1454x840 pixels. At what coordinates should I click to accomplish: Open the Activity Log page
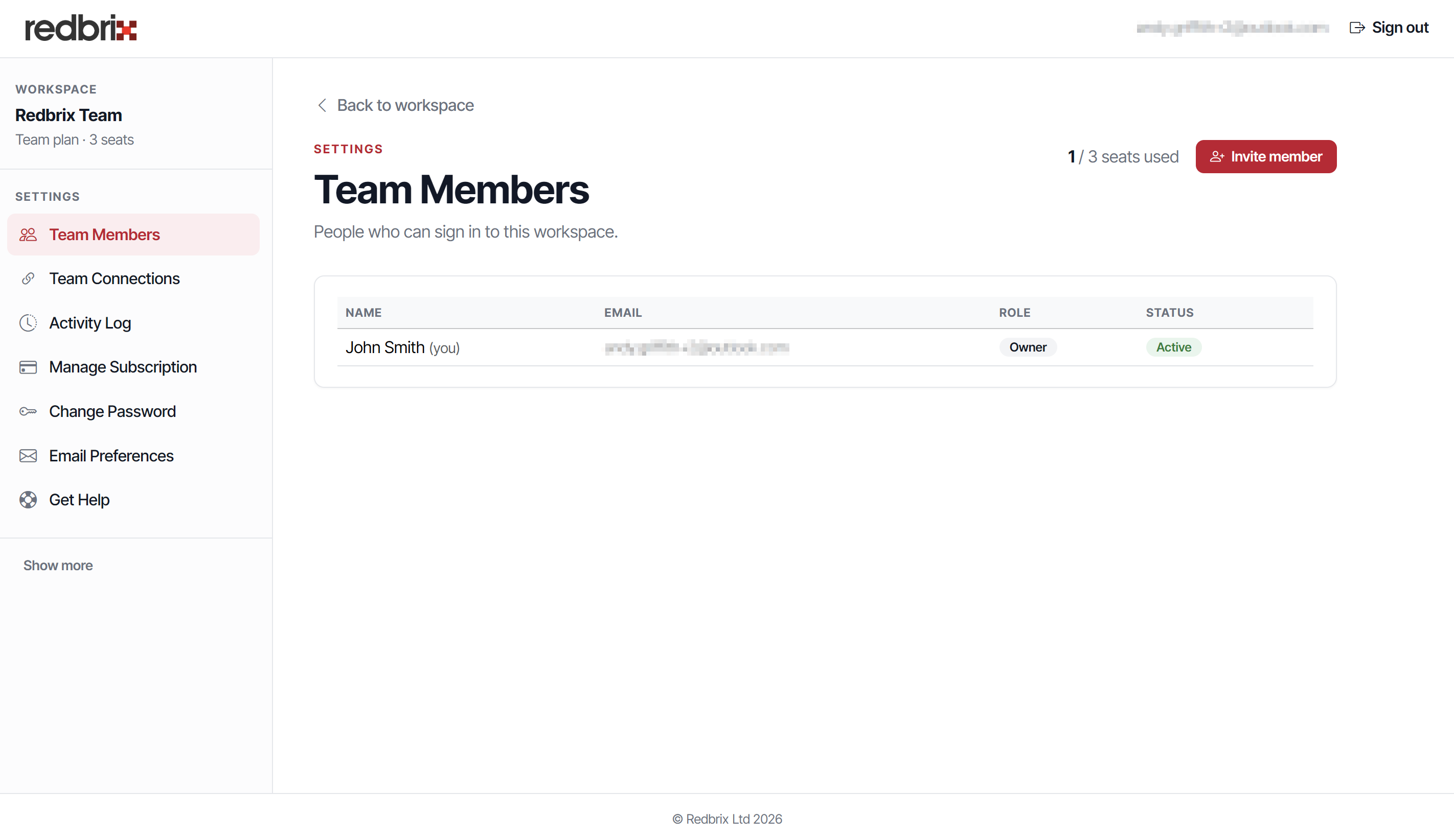pyautogui.click(x=133, y=323)
